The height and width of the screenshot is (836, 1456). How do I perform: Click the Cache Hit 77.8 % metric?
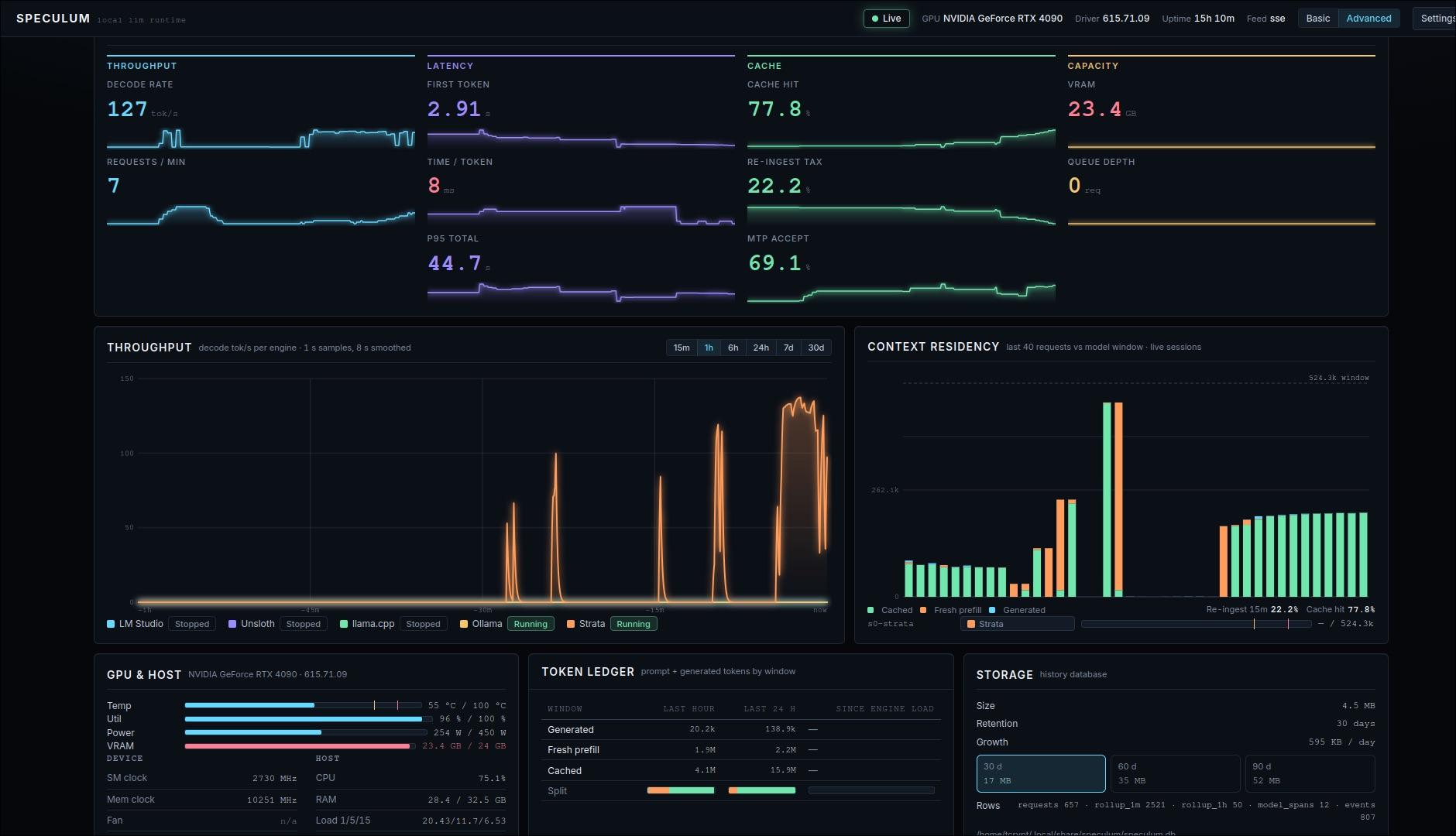901,113
